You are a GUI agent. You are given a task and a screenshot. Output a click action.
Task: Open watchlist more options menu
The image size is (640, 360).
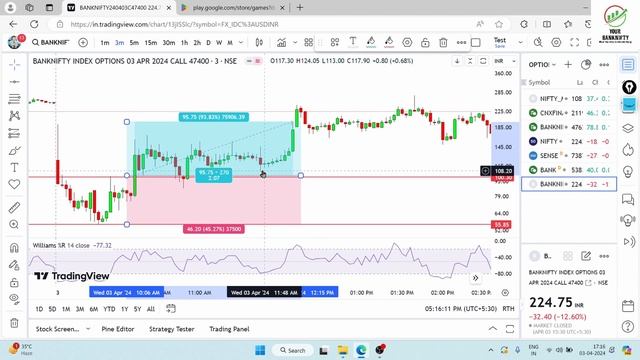pyautogui.click(x=604, y=64)
